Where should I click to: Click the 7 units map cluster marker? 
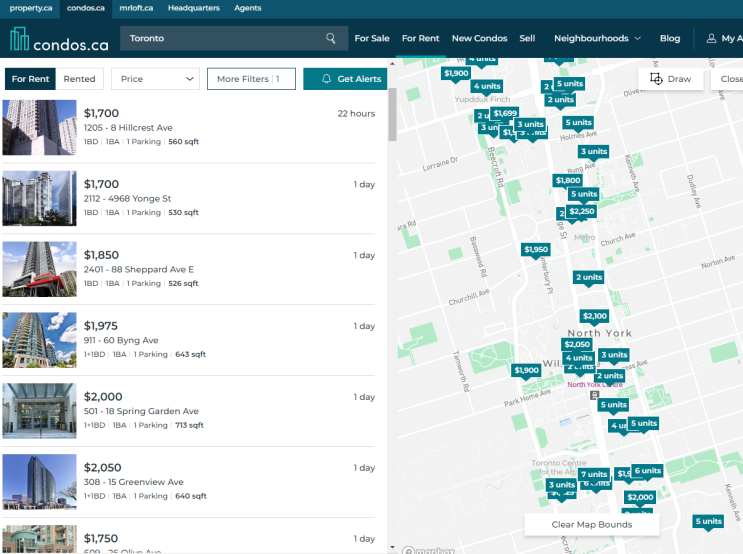[x=594, y=474]
